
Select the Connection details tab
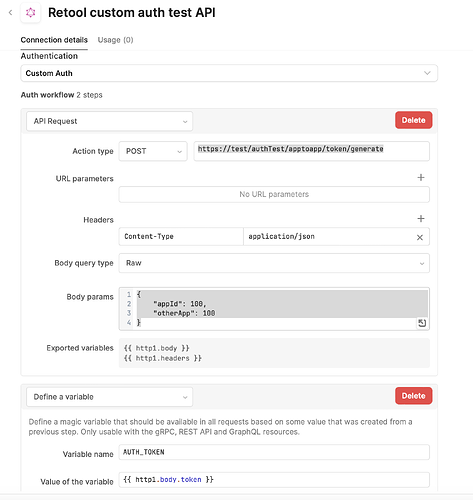coord(54,40)
